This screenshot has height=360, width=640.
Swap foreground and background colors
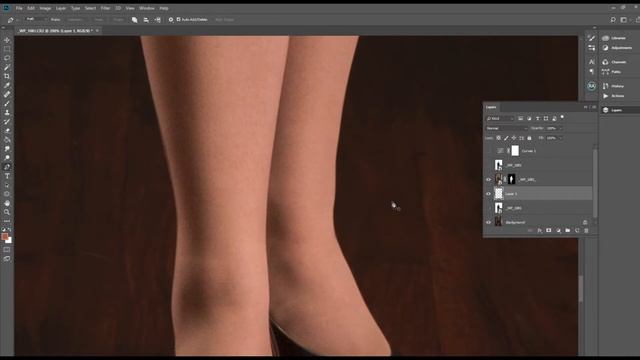tap(10, 230)
